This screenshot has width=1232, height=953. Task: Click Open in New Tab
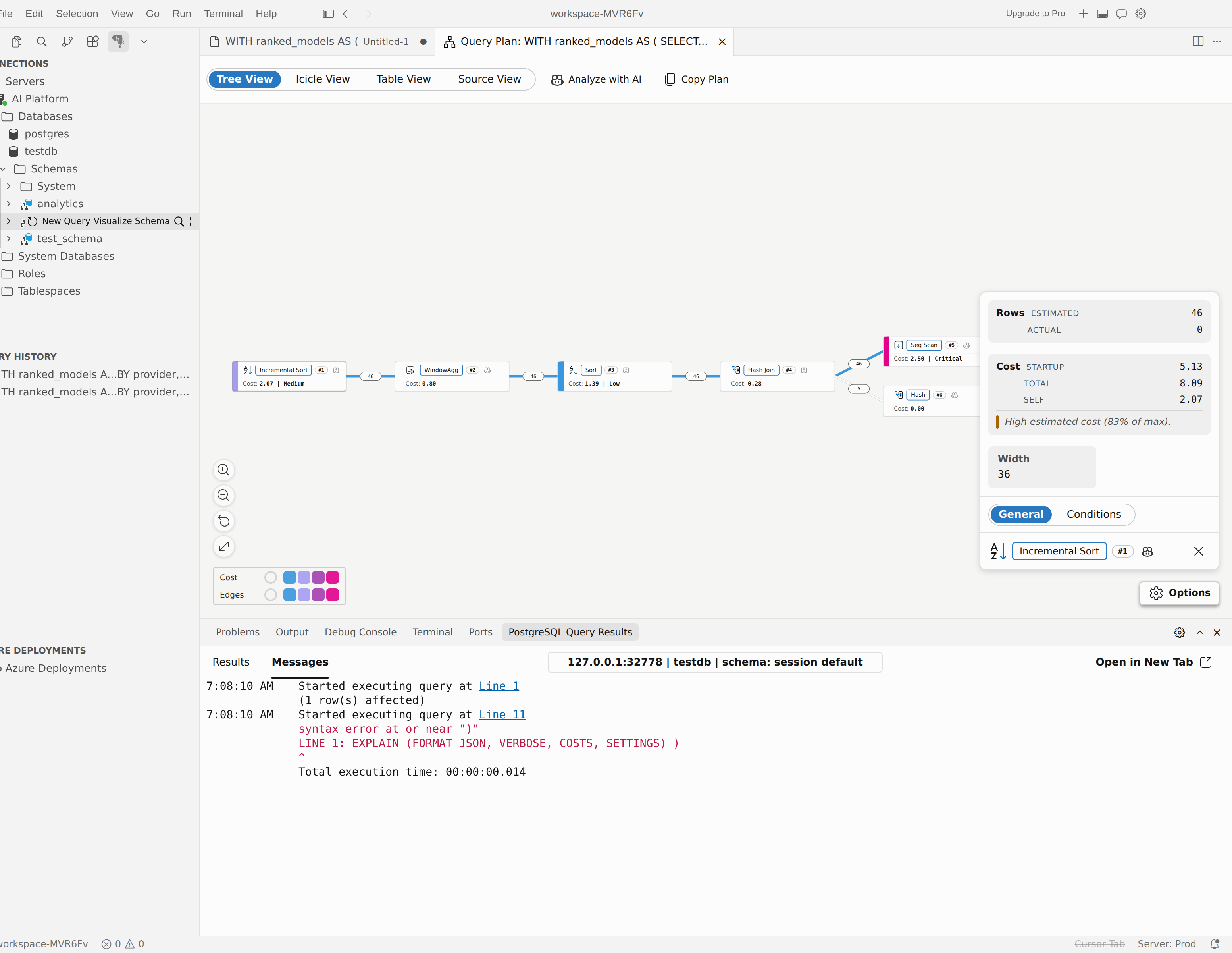point(1153,662)
